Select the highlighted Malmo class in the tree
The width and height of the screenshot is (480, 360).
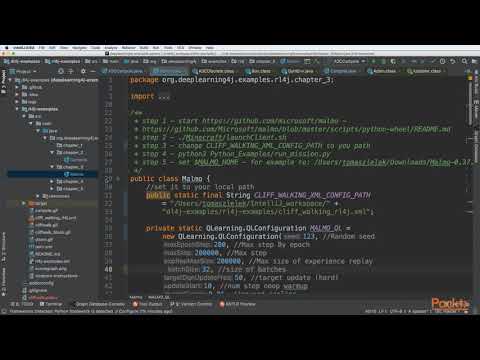coord(52,174)
